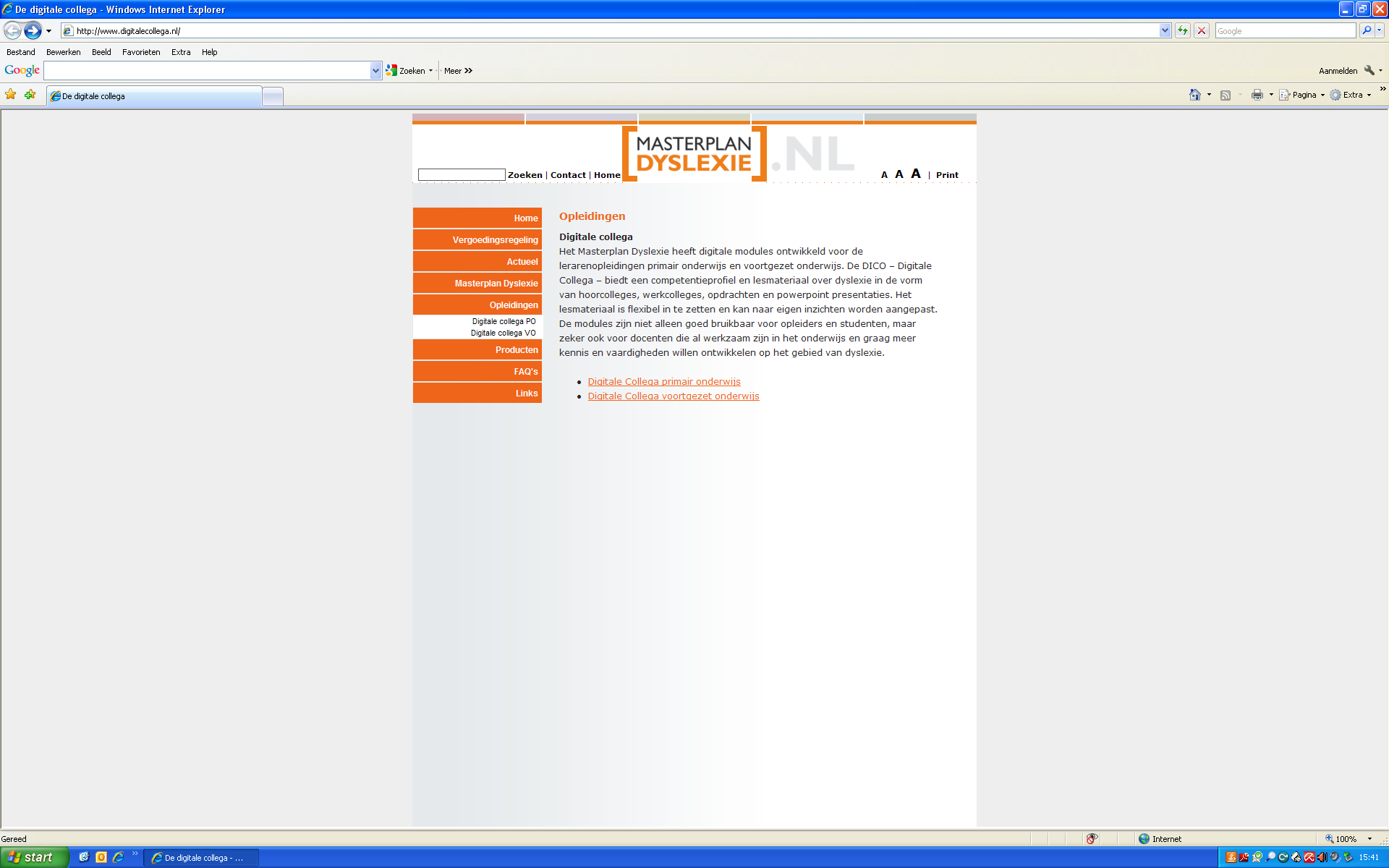This screenshot has height=868, width=1389.
Task: Click the red Stop loading icon
Action: (x=1202, y=30)
